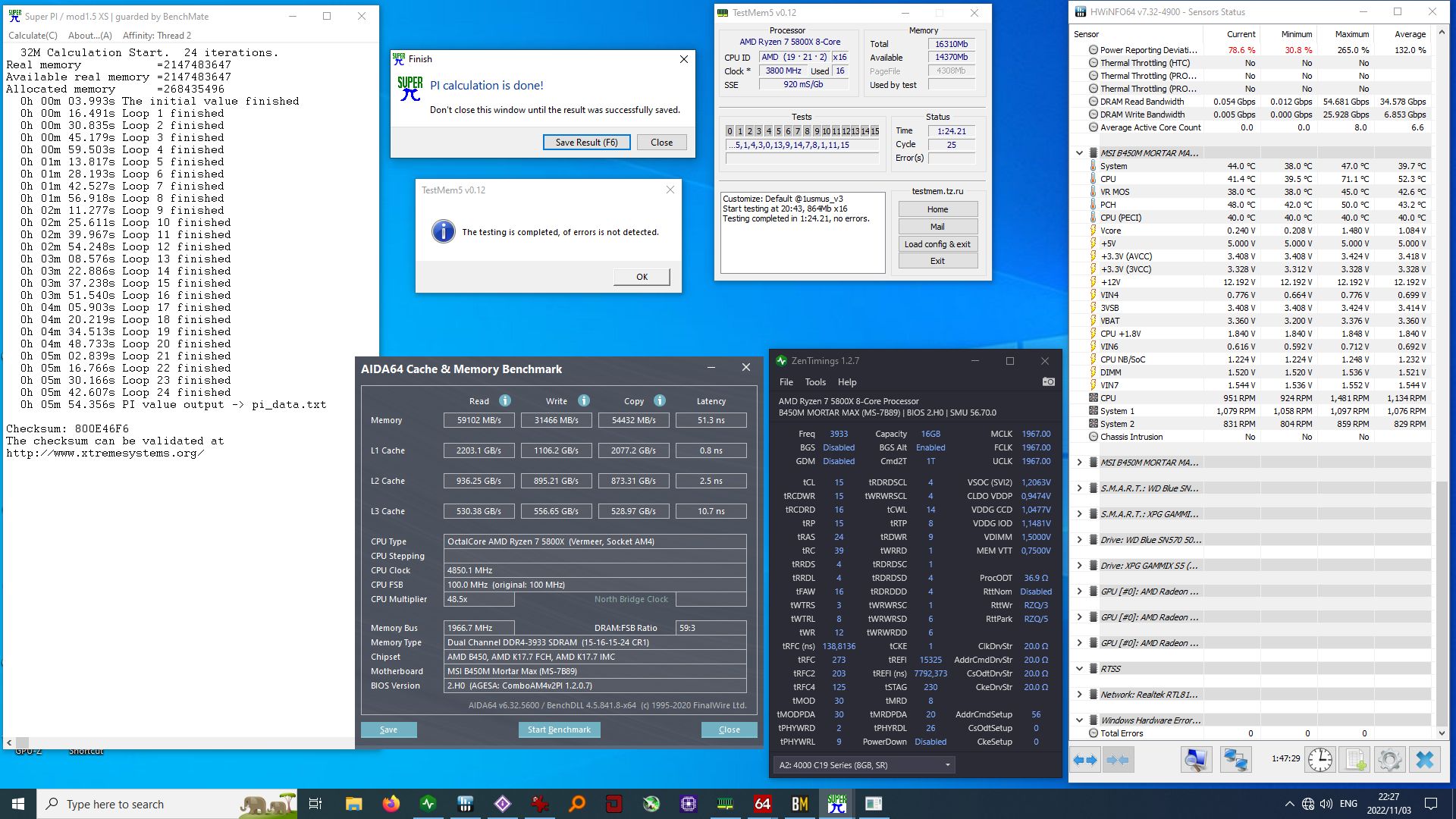Open the A2: 4000 C19 Series dropdown

click(864, 765)
